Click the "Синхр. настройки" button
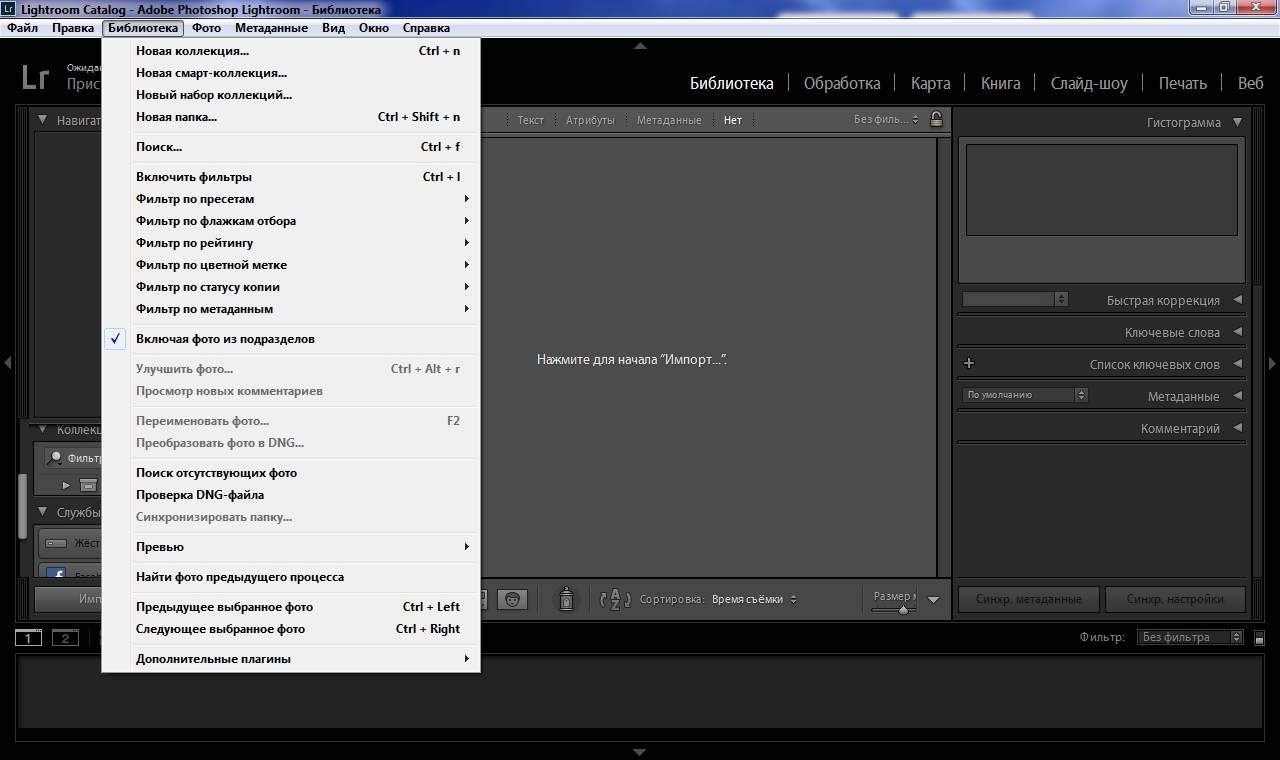Viewport: 1280px width, 760px height. tap(1175, 599)
